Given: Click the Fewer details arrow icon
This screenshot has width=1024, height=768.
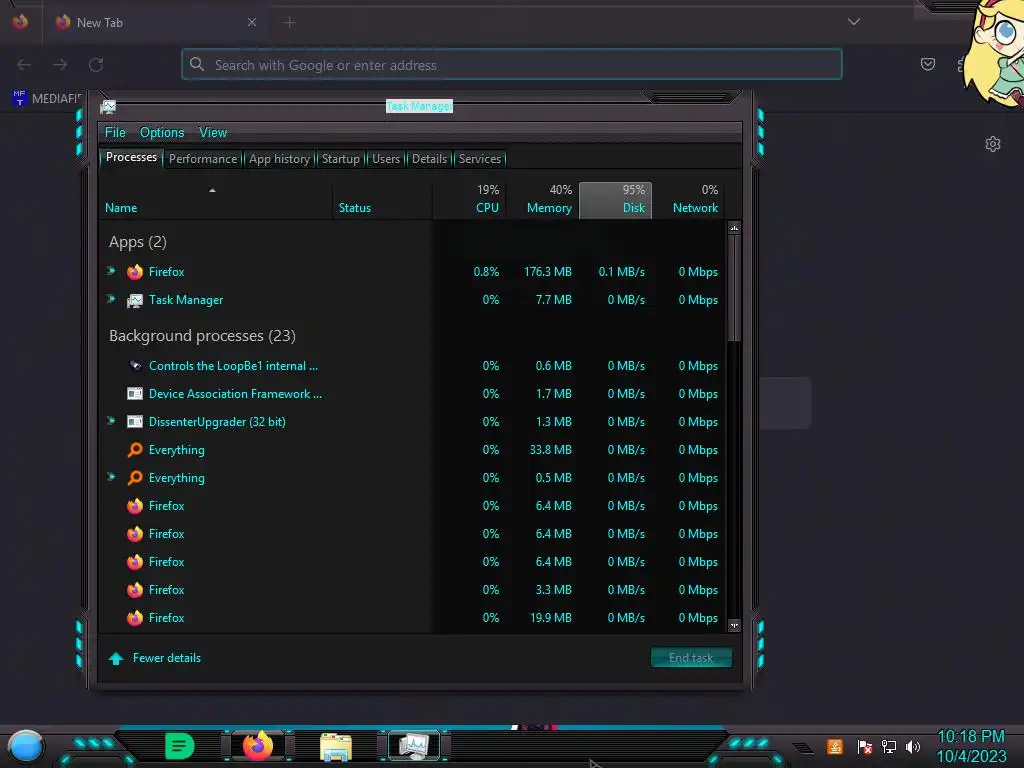Looking at the screenshot, I should [116, 658].
